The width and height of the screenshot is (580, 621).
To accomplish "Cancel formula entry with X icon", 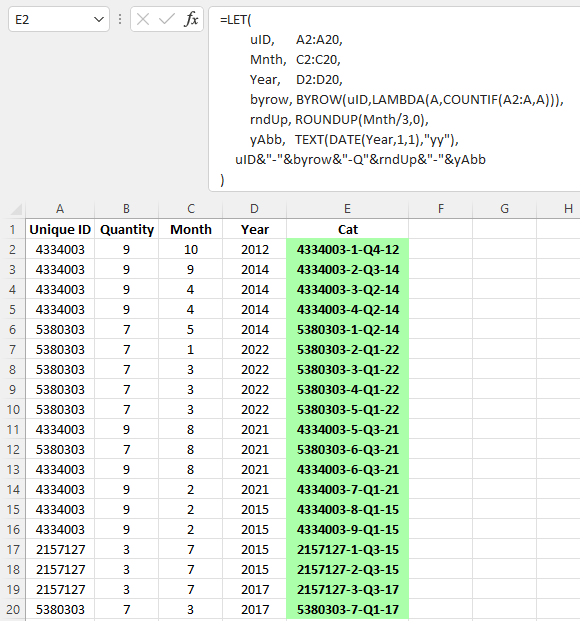I will click(143, 19).
